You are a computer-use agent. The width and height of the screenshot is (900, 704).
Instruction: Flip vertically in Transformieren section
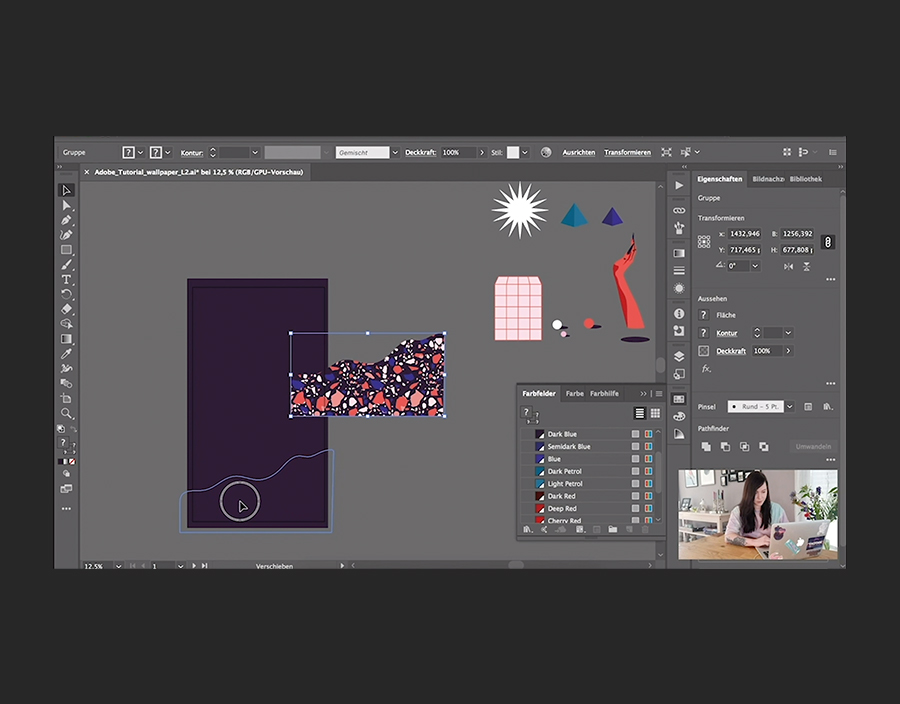806,266
